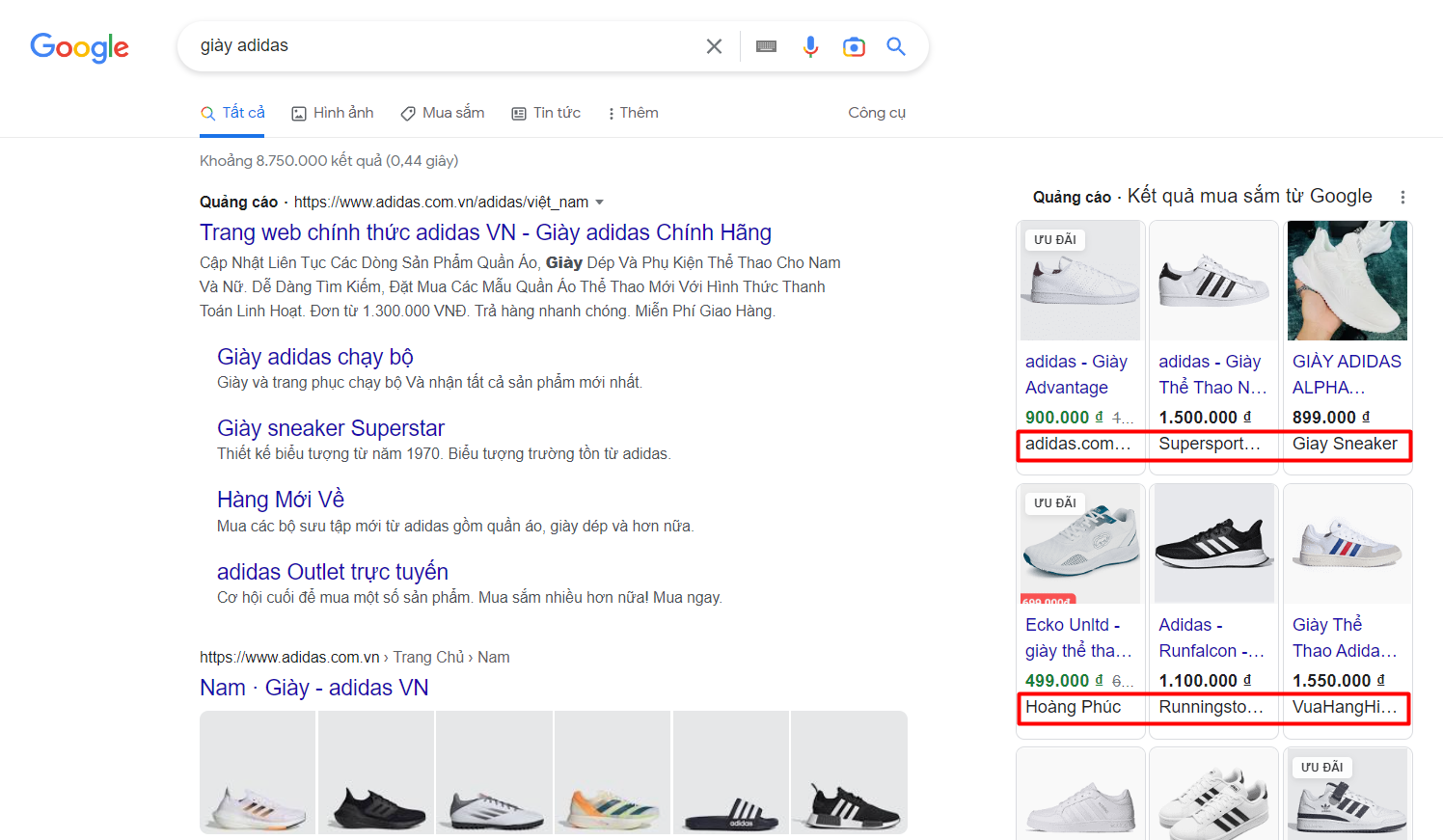Click Adidas Runfalcon product title

[1212, 637]
